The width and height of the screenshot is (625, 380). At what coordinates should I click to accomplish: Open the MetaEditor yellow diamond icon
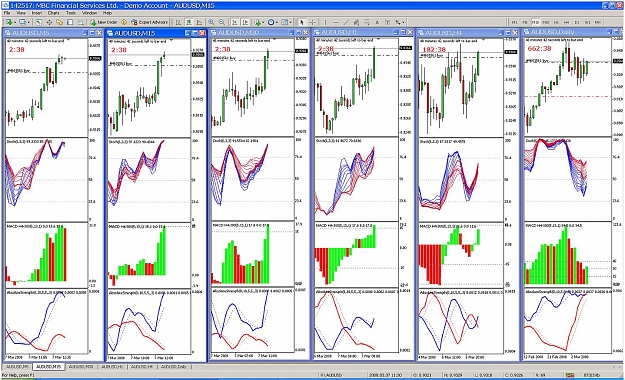pos(124,22)
